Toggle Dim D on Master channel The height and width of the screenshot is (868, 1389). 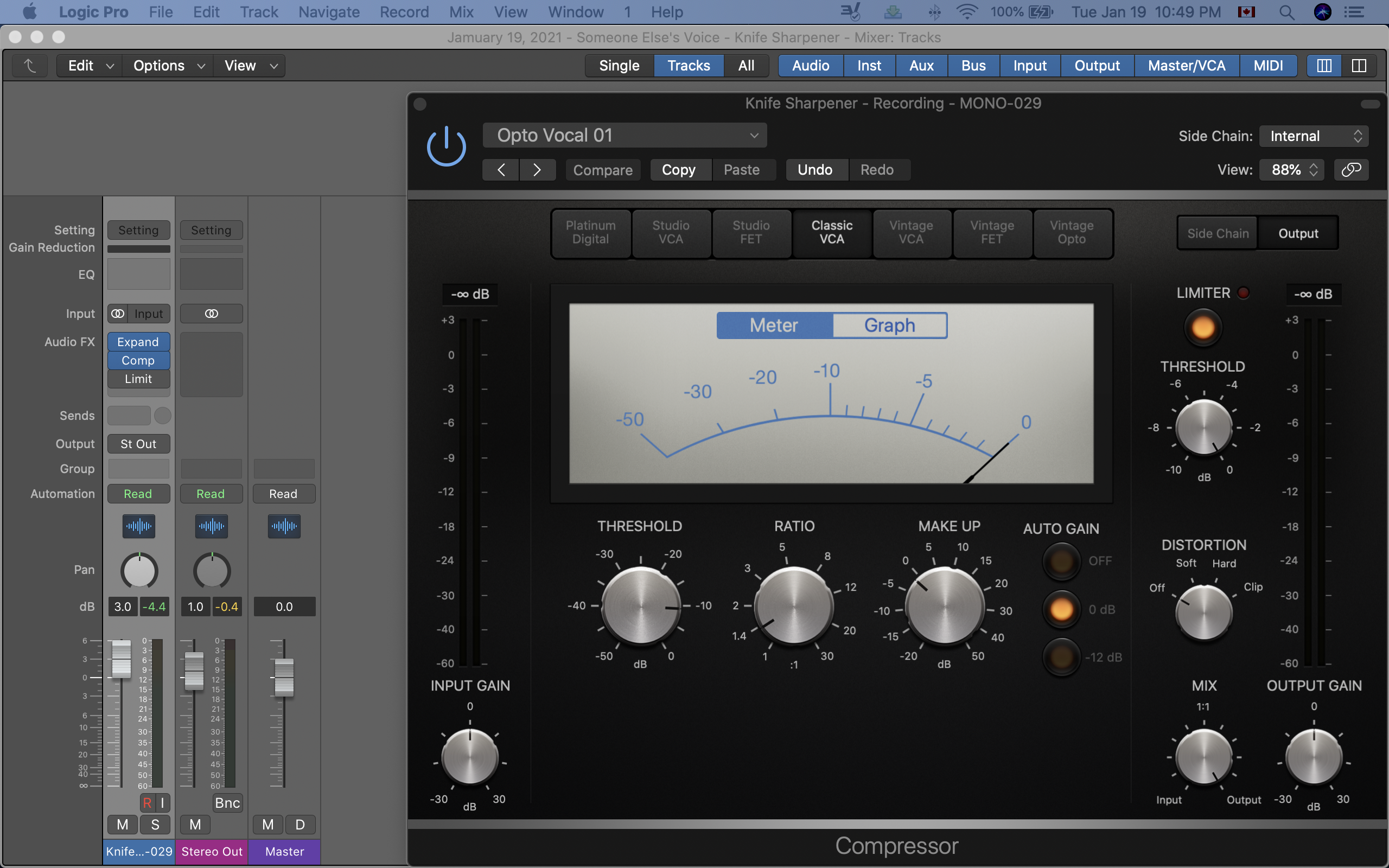[x=300, y=825]
